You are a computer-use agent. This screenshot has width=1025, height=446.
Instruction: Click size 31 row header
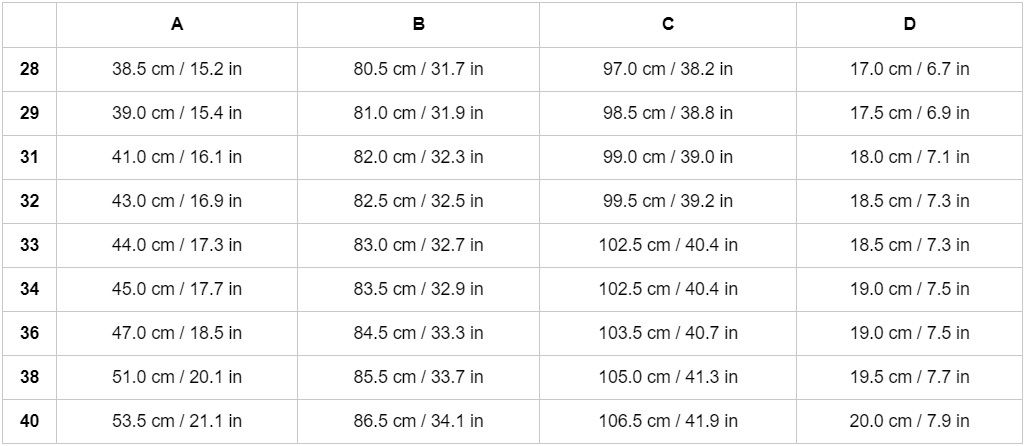[30, 157]
